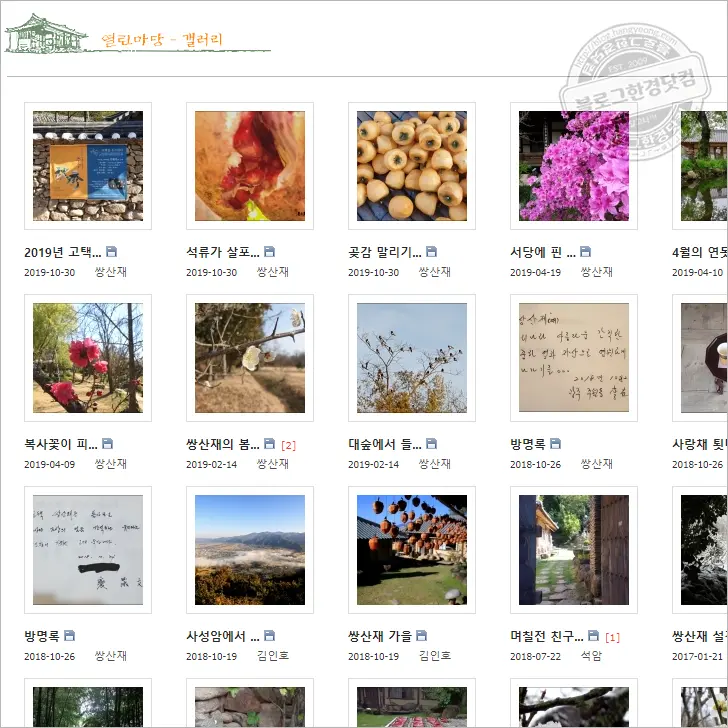The height and width of the screenshot is (728, 728).
Task: Open the birds on branches thumbnail
Action: (412, 358)
